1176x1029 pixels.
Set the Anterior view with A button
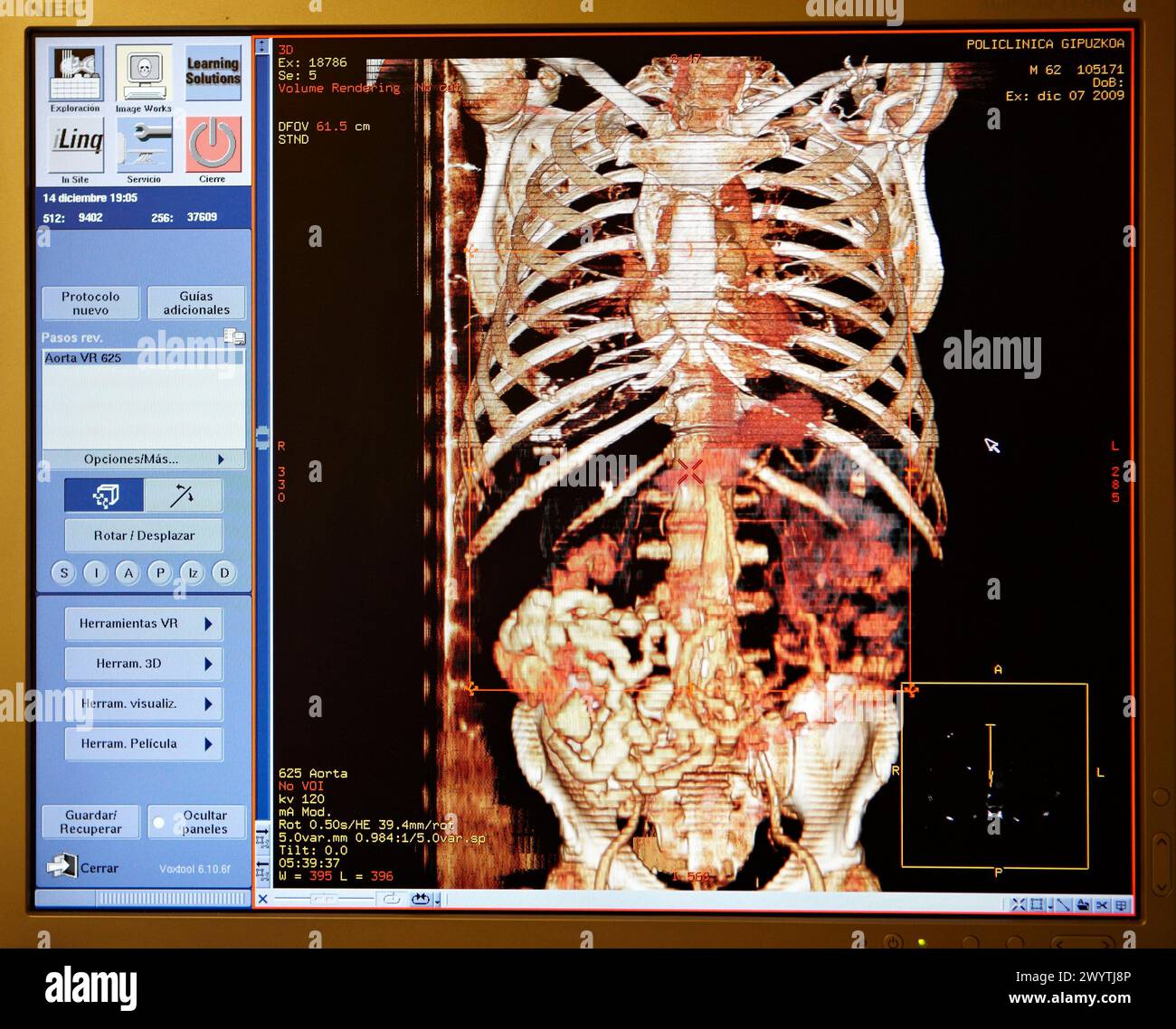coord(128,572)
